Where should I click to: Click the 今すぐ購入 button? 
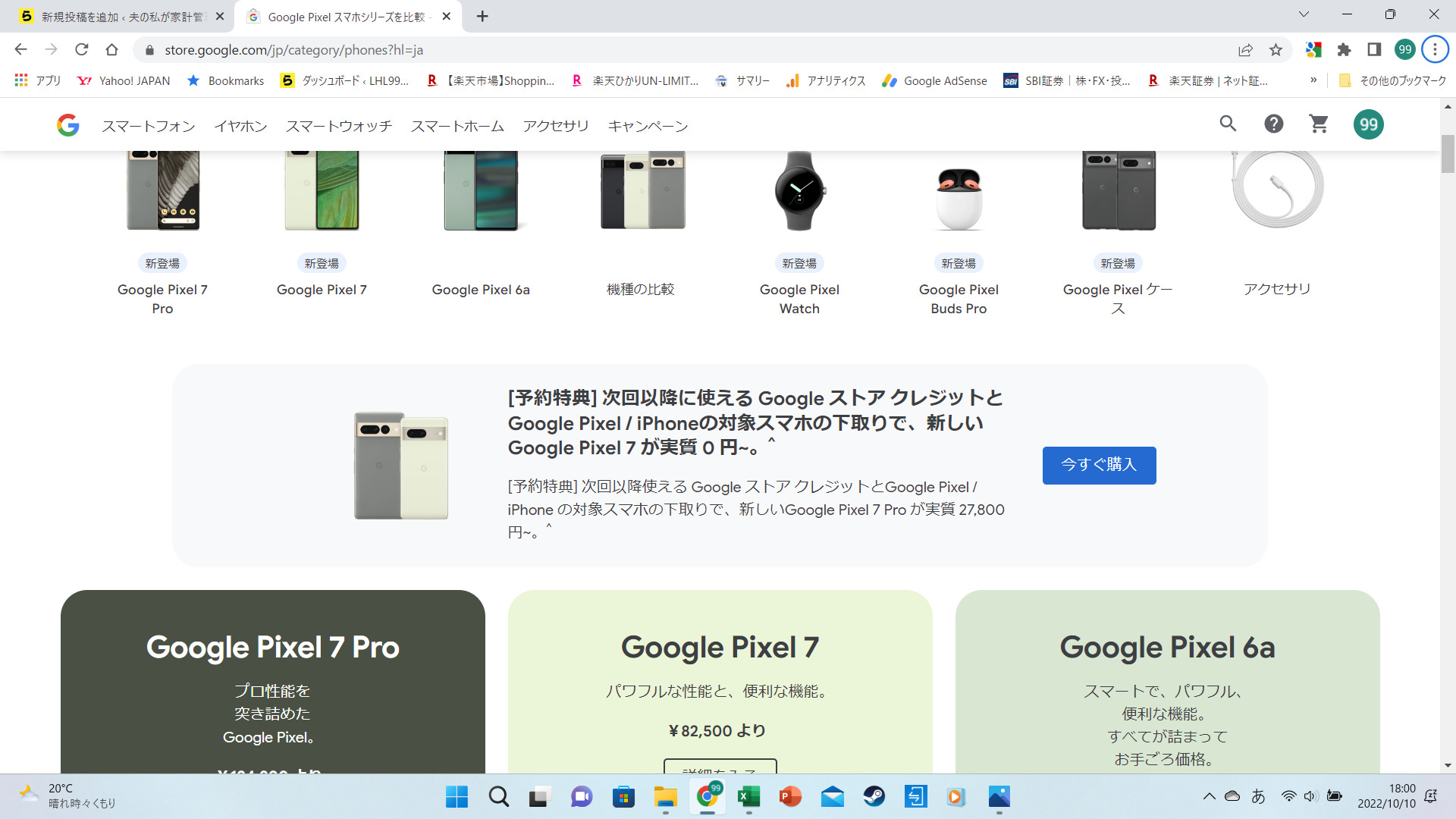(x=1099, y=465)
